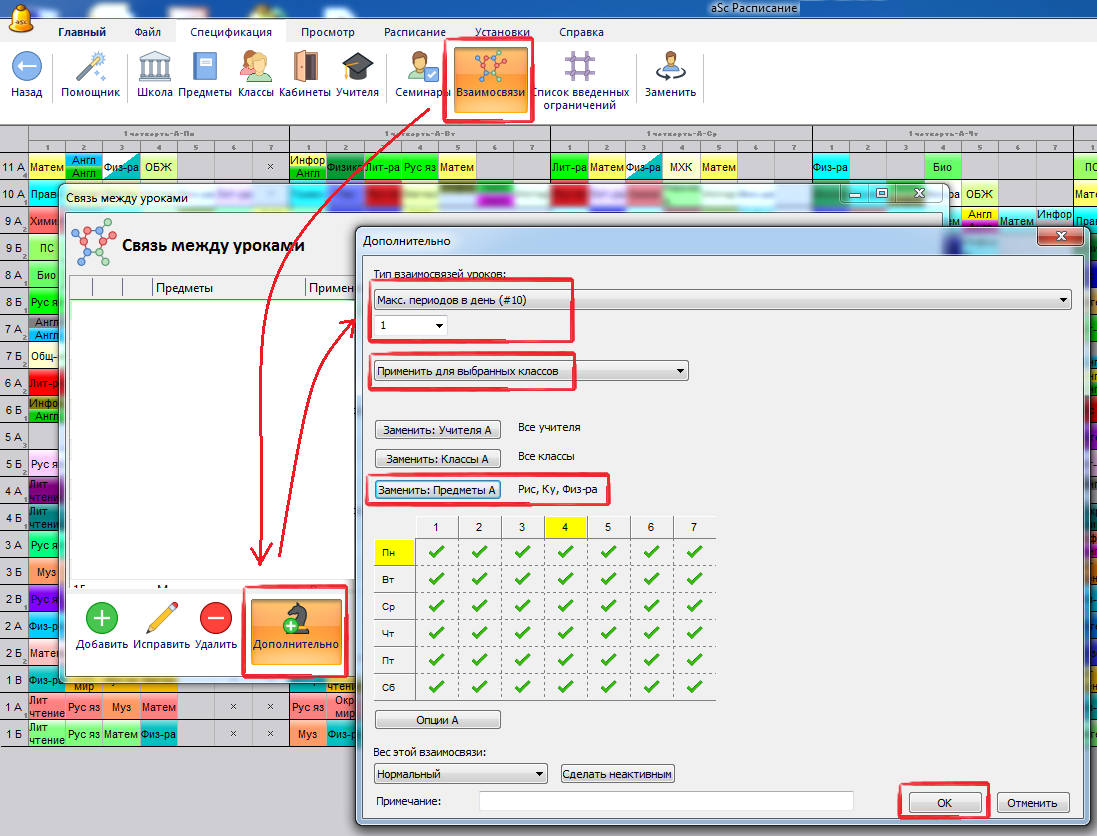1097x836 pixels.
Task: Toggle the Пн period 1 checkmark
Action: coord(435,551)
